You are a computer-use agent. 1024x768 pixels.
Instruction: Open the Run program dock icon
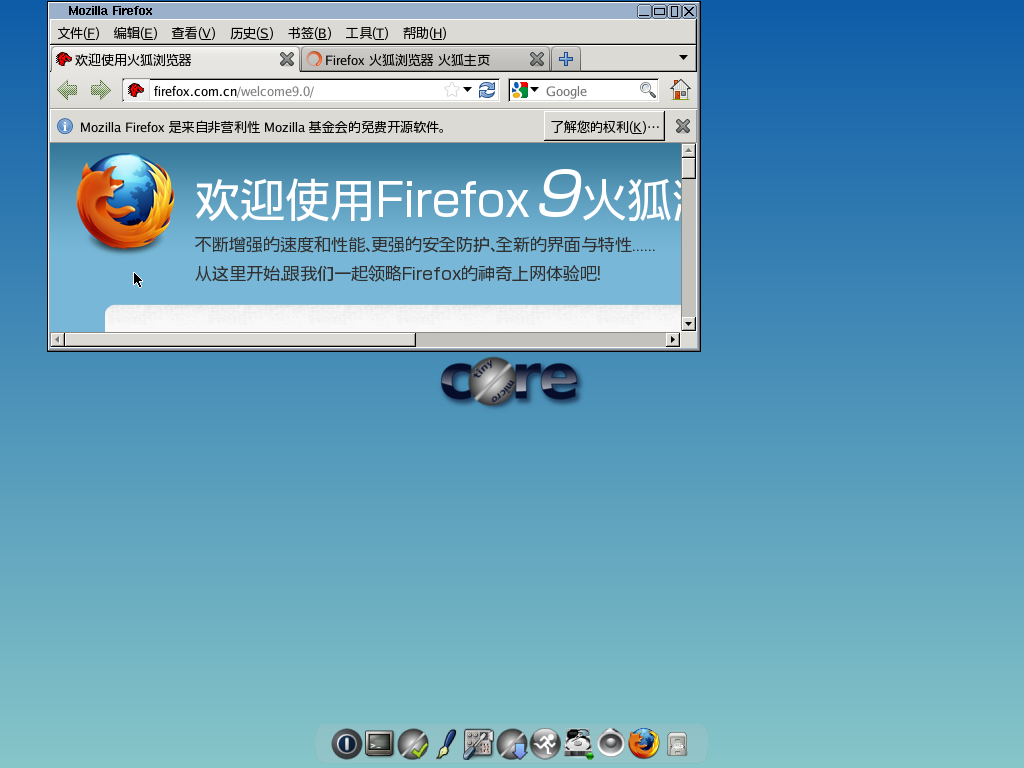coord(545,744)
